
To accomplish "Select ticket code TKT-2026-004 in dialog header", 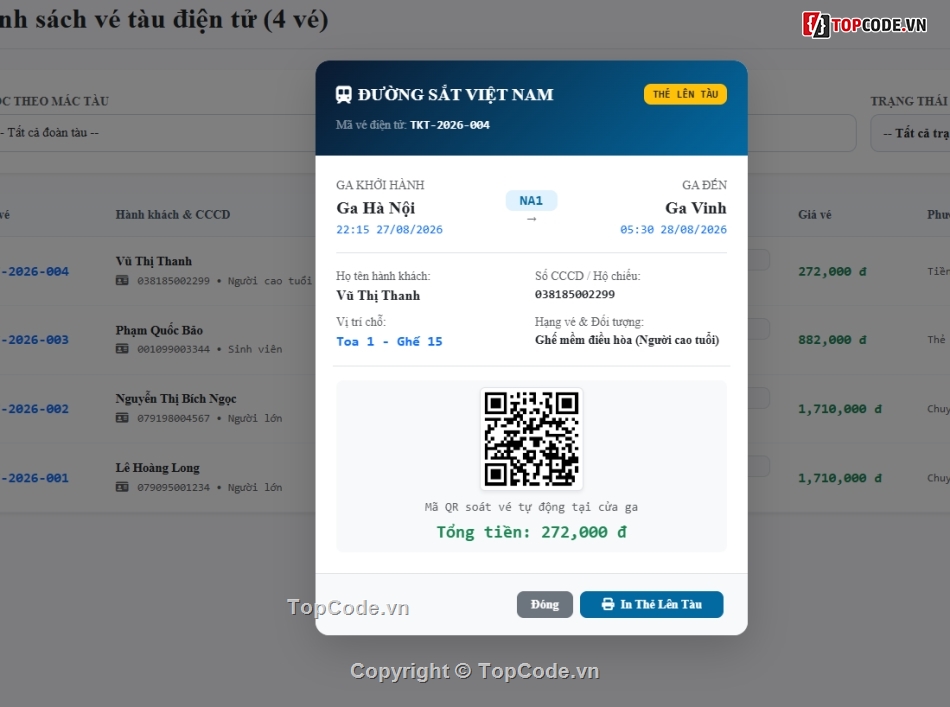I will point(450,125).
